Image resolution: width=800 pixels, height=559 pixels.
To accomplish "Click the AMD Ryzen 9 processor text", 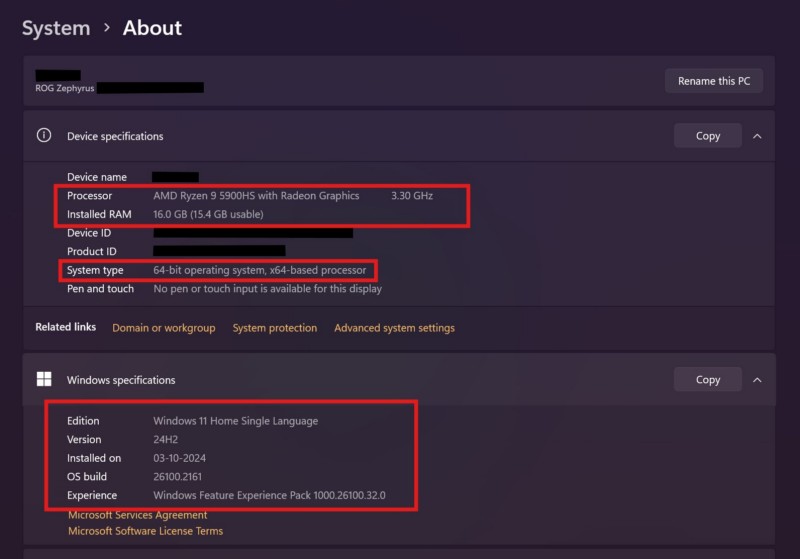I will tap(256, 196).
